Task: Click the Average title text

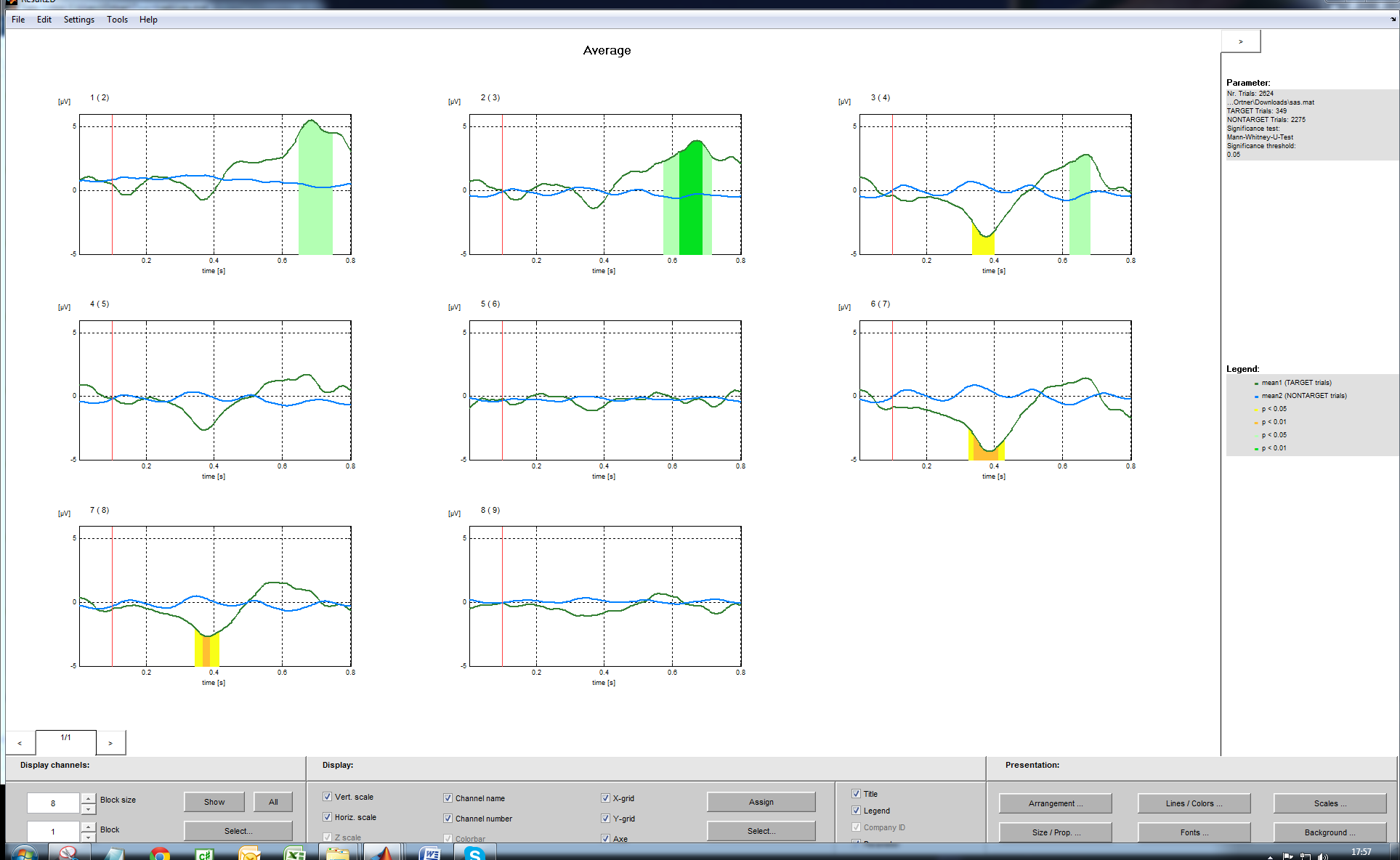Action: (x=607, y=50)
